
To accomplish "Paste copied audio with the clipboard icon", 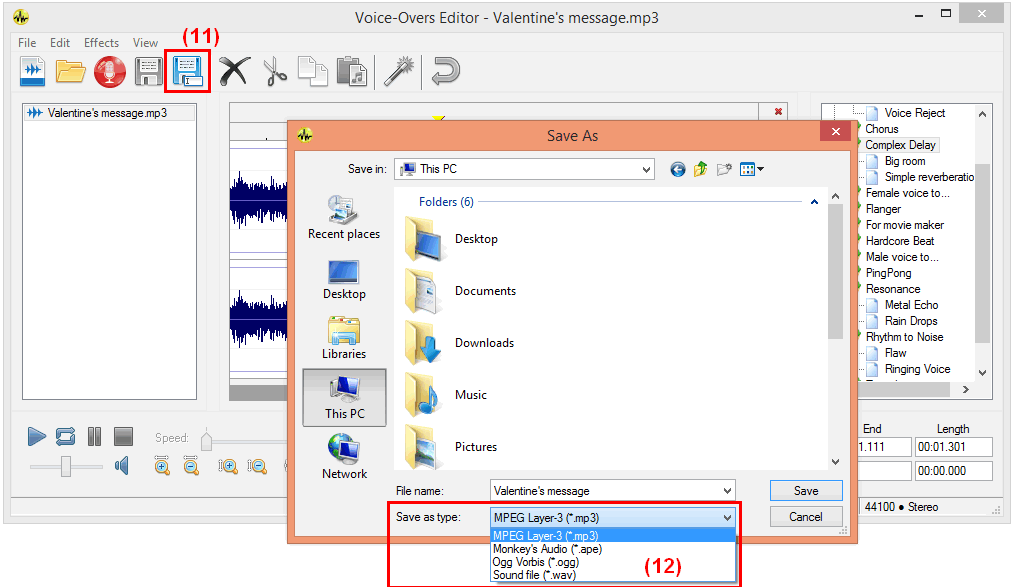I will [x=350, y=71].
